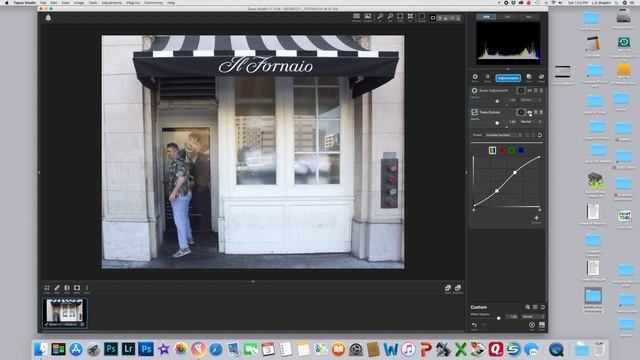The width and height of the screenshot is (640, 360).
Task: Open the File menu
Action: point(43,2)
